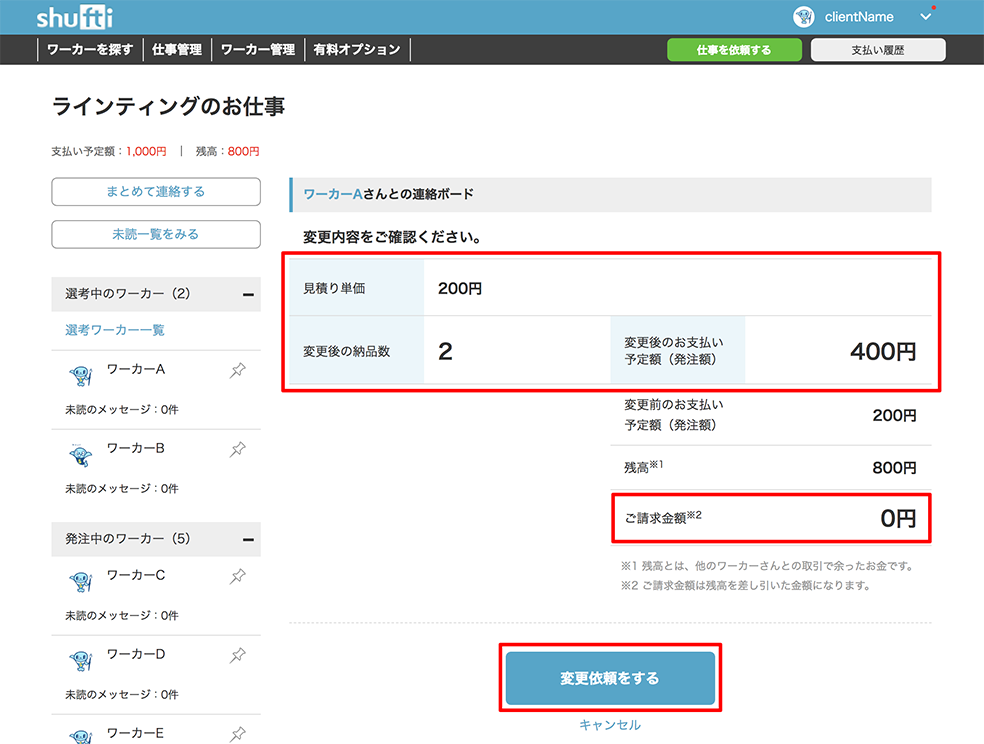Pin ワーカーD with the pushpin icon
Viewport: 984px width, 744px height.
238,655
